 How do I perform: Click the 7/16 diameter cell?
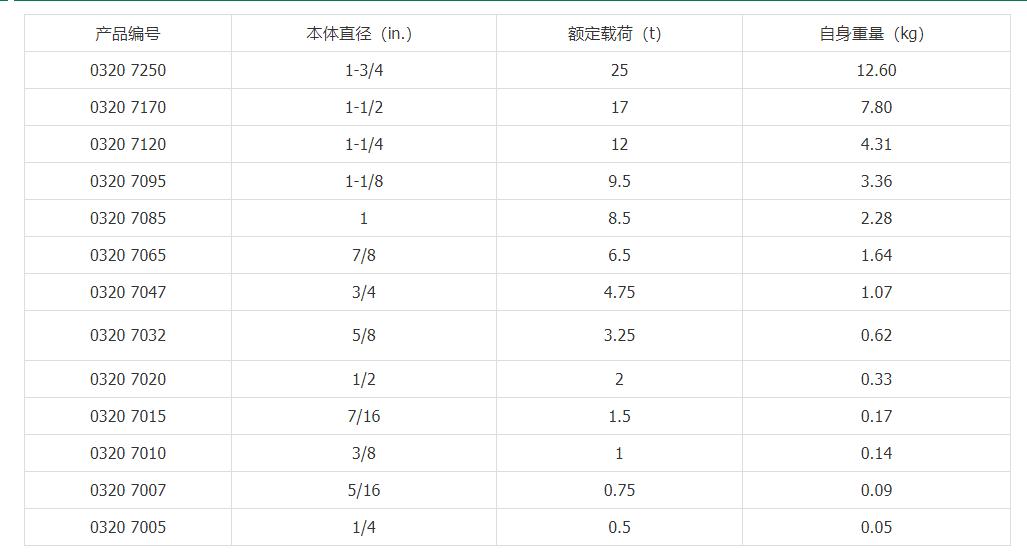coord(364,416)
